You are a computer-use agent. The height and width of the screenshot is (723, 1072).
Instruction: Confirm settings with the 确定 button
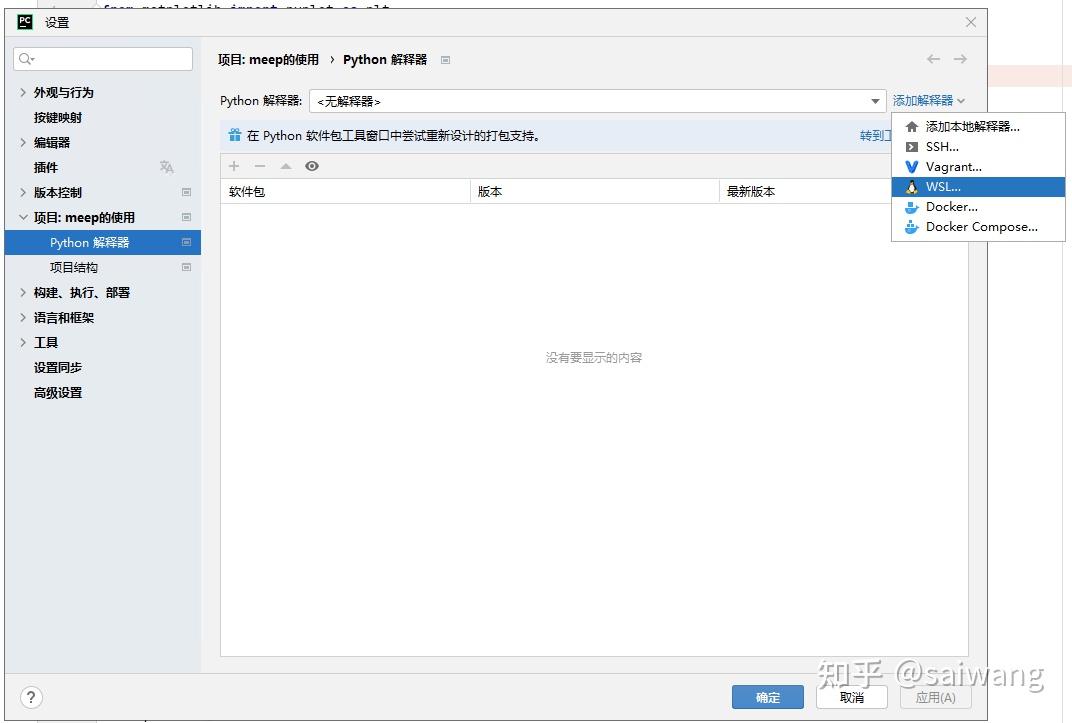(767, 697)
